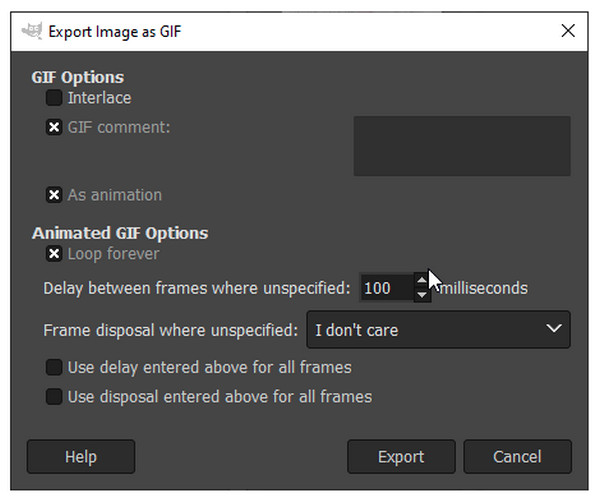Click the Help button
This screenshot has width=600, height=498.
81,457
